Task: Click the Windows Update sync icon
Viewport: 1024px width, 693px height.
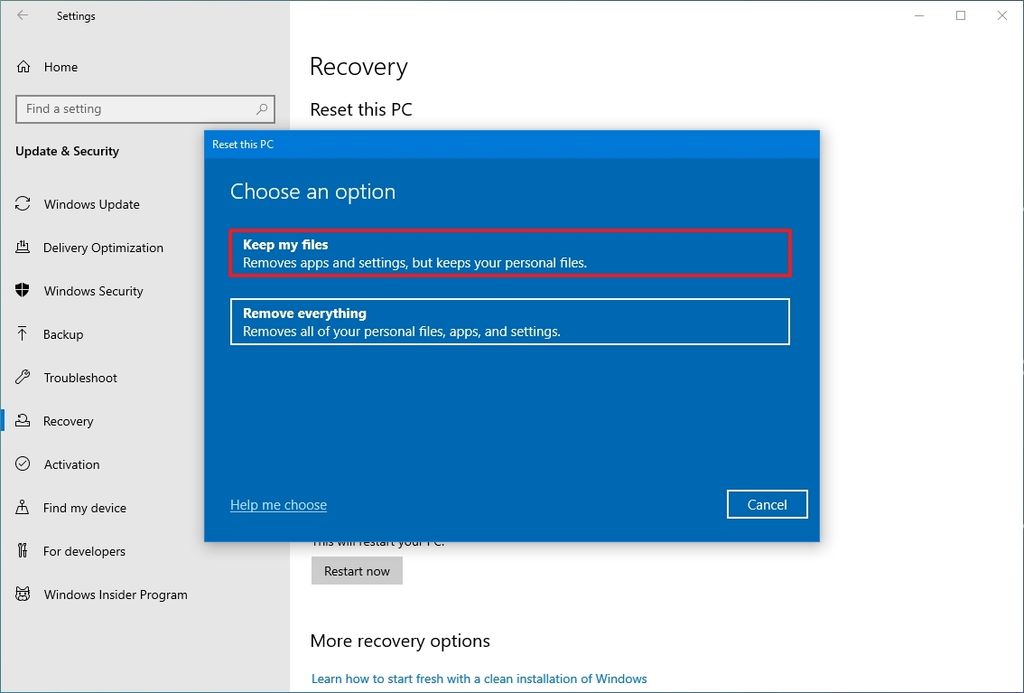Action: click(x=23, y=204)
